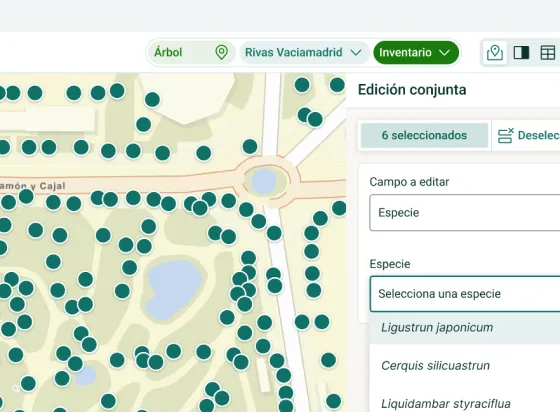Click the Ramón y Cajal street label
The width and height of the screenshot is (560, 412).
tap(32, 186)
